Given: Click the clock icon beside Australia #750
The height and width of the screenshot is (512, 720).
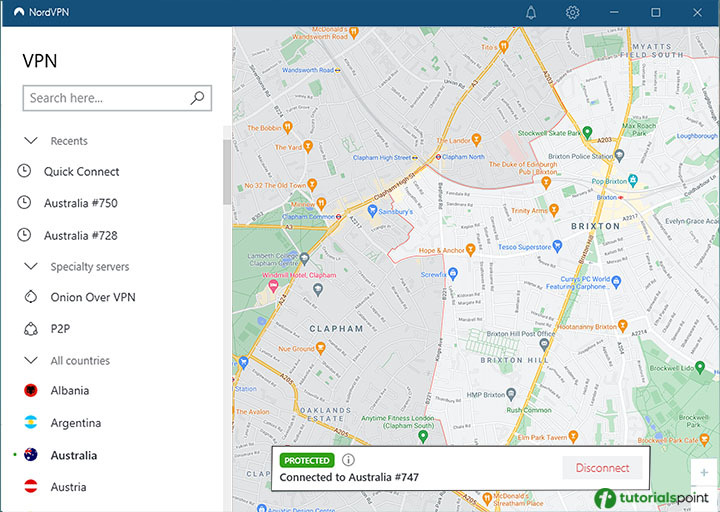Looking at the screenshot, I should click(24, 203).
